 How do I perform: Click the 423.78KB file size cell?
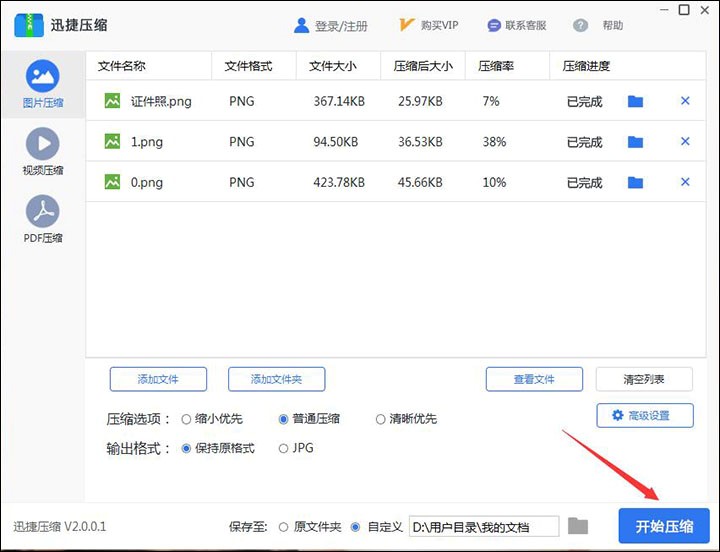(x=339, y=182)
